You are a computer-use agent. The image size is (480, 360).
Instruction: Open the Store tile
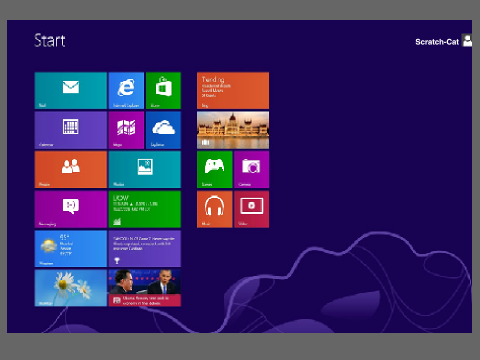pyautogui.click(x=163, y=91)
